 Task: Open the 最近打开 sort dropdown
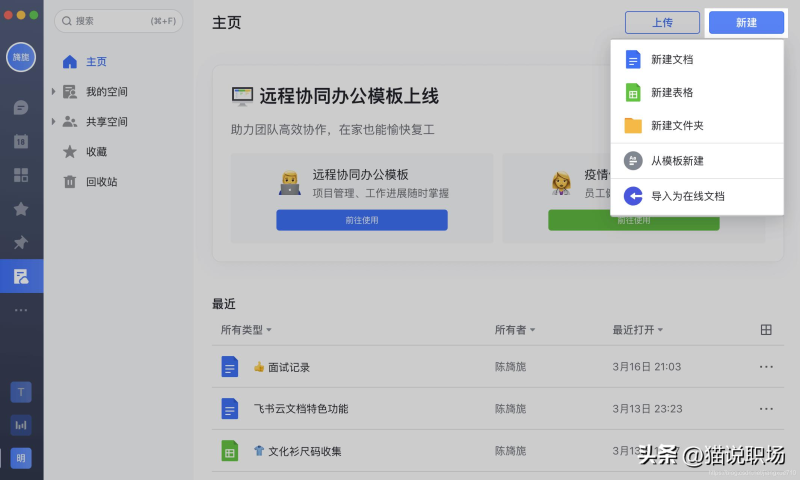click(x=638, y=330)
